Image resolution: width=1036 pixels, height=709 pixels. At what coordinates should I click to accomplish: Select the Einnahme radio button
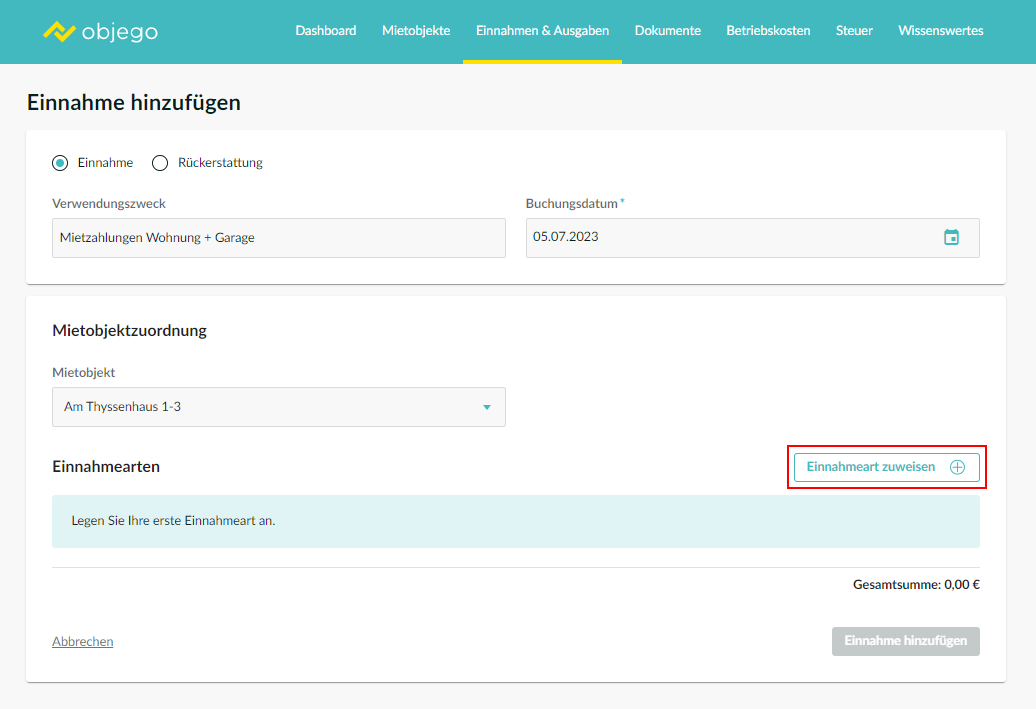coord(60,163)
